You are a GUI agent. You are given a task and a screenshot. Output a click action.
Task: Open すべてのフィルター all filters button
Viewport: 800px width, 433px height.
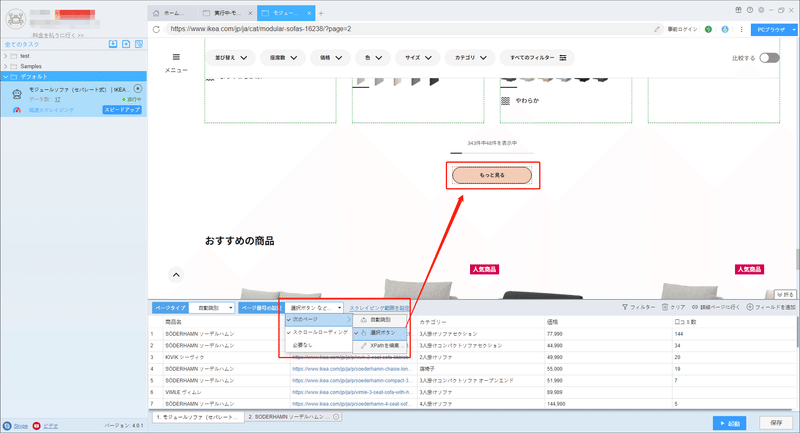537,58
